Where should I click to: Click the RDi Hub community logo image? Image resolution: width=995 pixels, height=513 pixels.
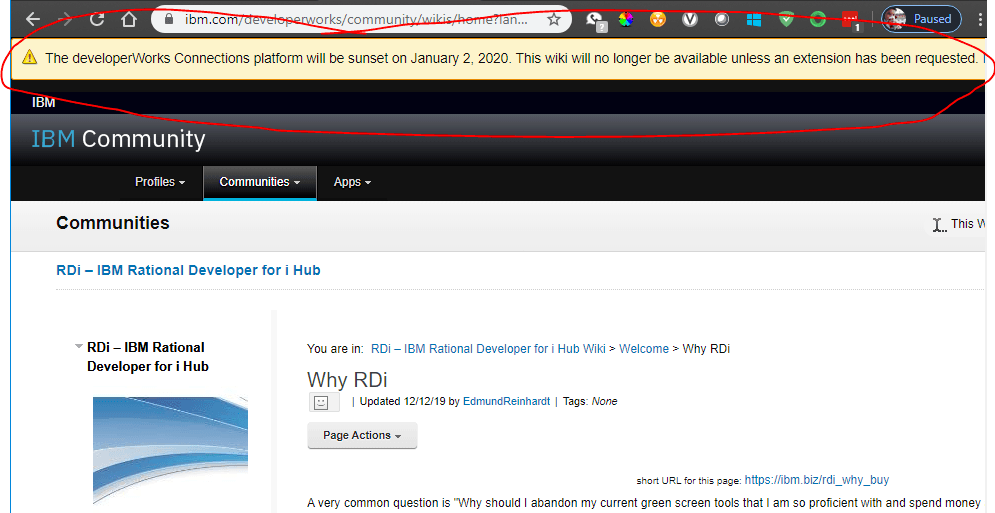click(x=170, y=451)
